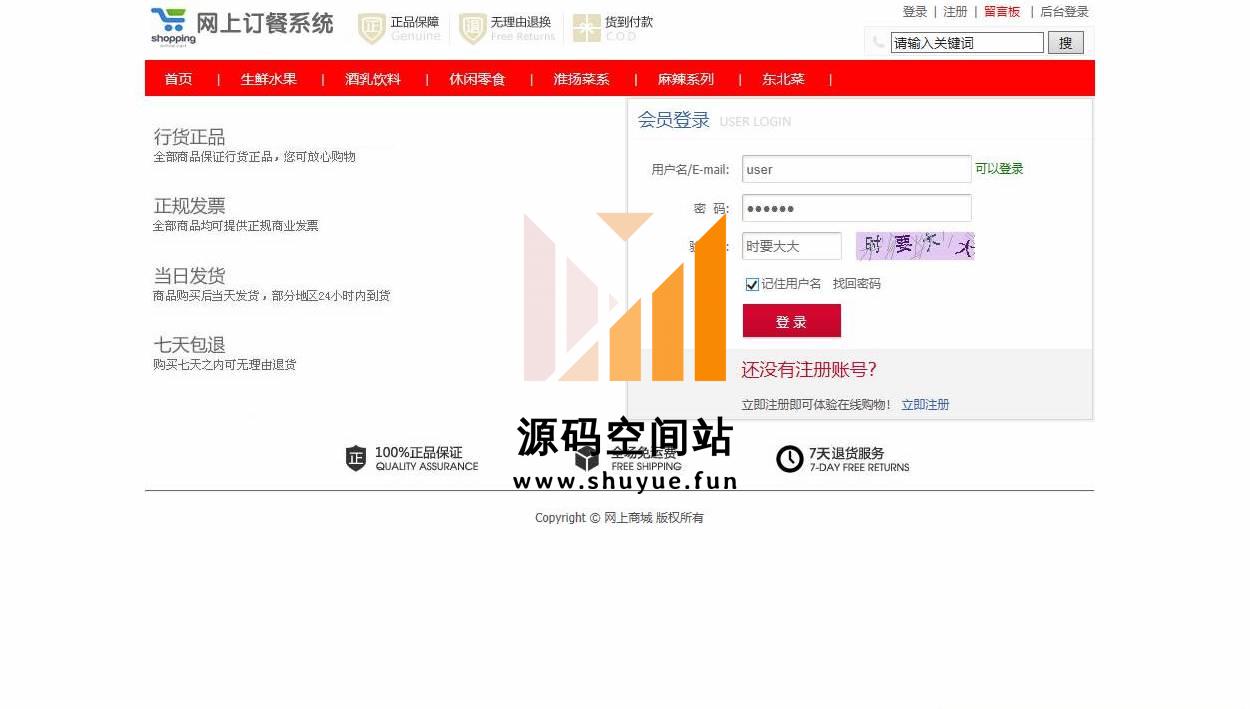The image size is (1250, 709).
Task: Open the 后台登录 admin login link
Action: pyautogui.click(x=1064, y=12)
